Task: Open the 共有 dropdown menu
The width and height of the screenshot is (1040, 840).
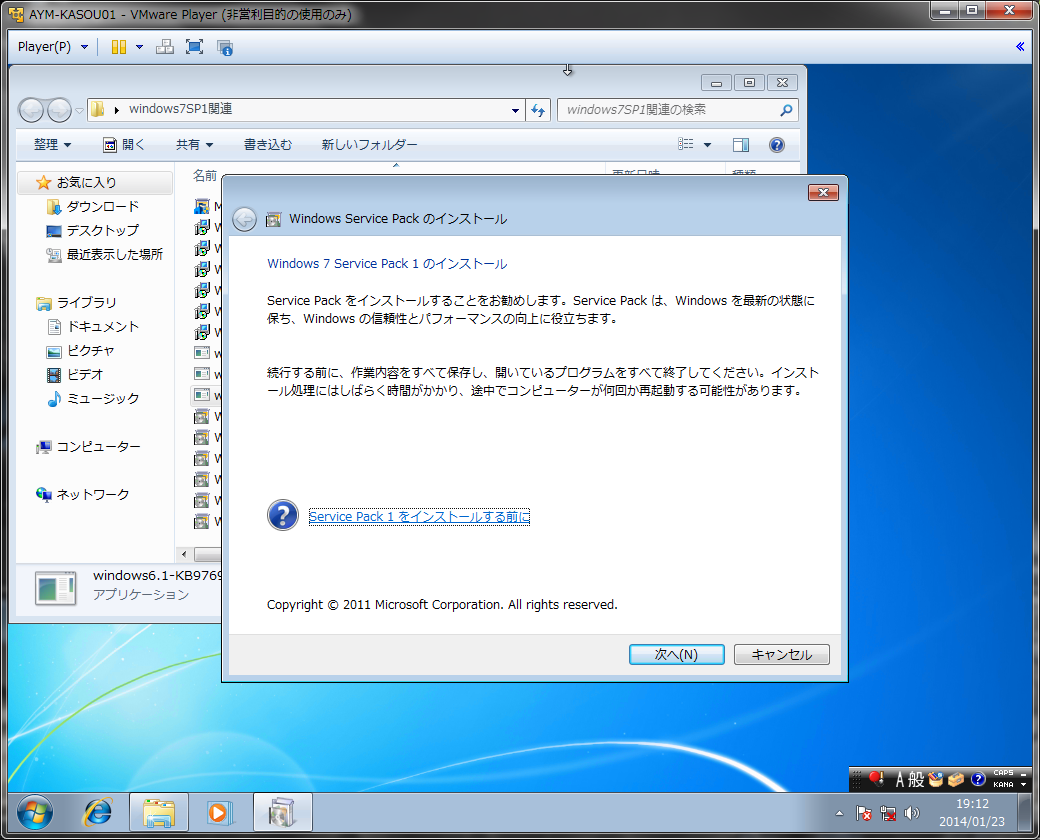Action: (x=194, y=145)
